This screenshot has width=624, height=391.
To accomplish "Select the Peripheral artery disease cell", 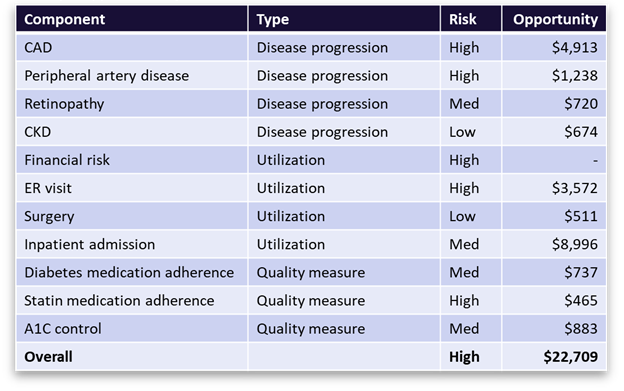I will coord(132,76).
